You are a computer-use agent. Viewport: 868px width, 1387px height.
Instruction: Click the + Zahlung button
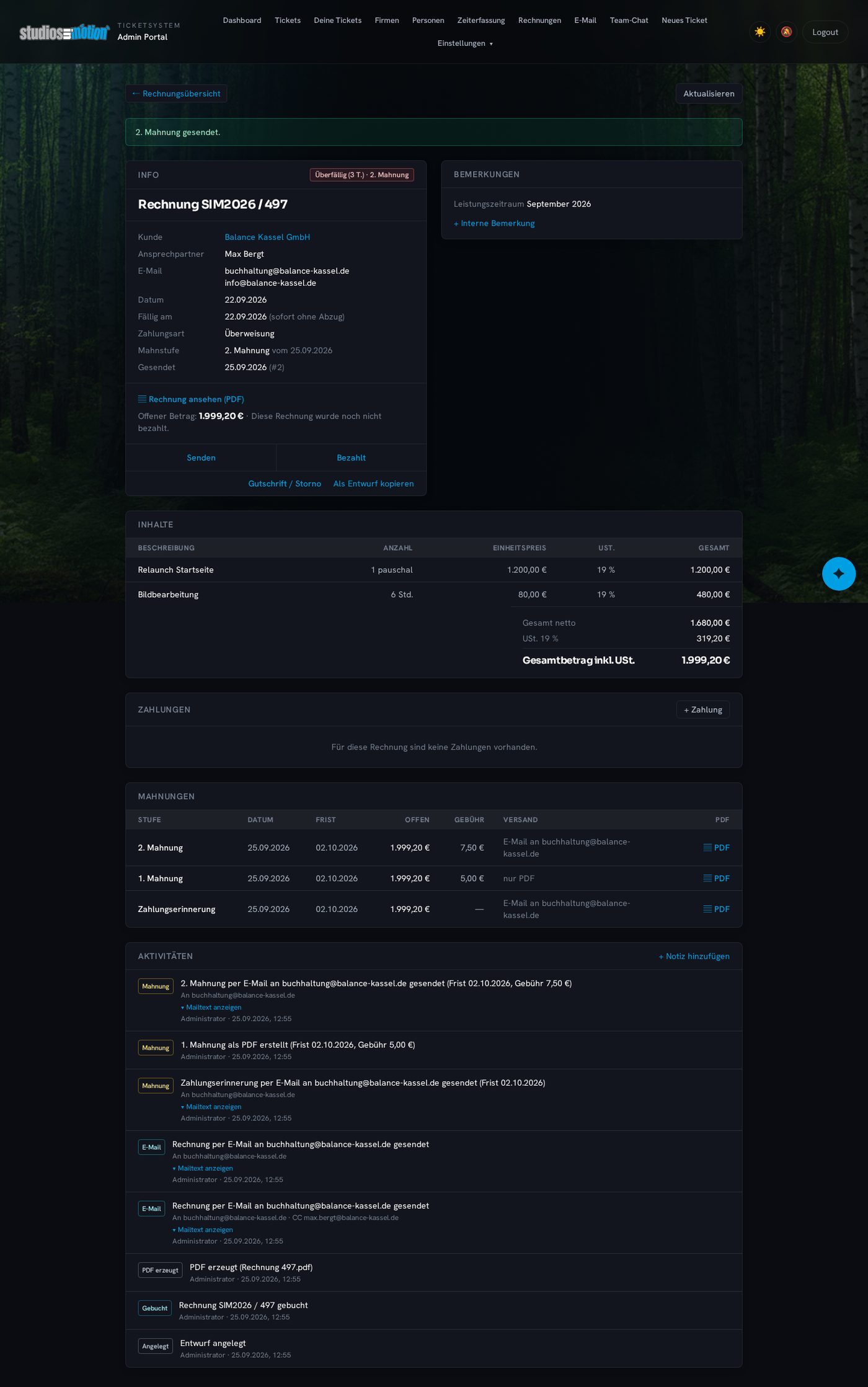(703, 710)
